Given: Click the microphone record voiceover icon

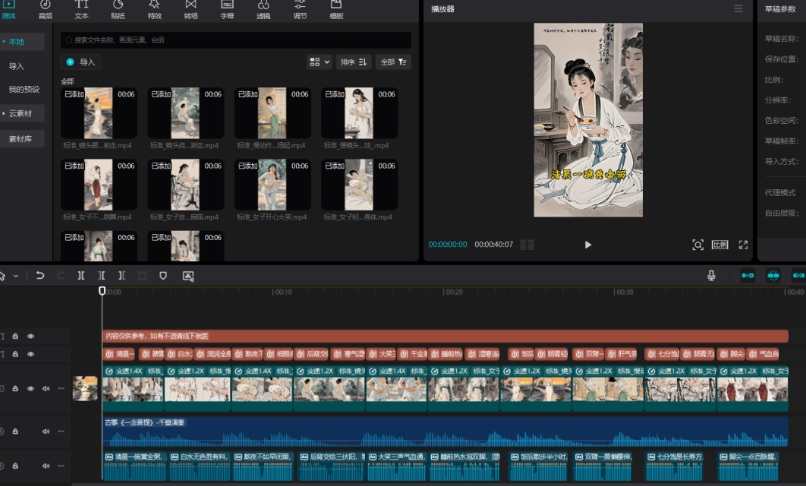Looking at the screenshot, I should click(711, 275).
